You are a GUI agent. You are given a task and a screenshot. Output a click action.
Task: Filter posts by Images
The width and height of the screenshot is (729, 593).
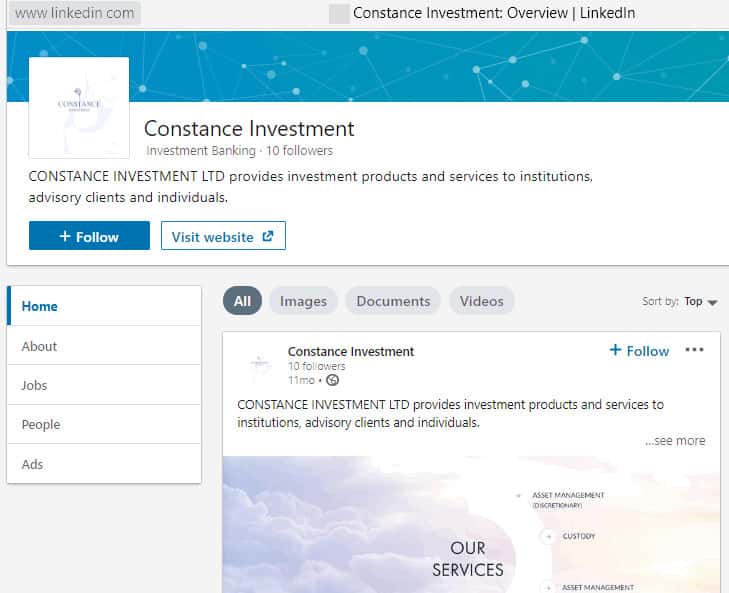(x=303, y=301)
